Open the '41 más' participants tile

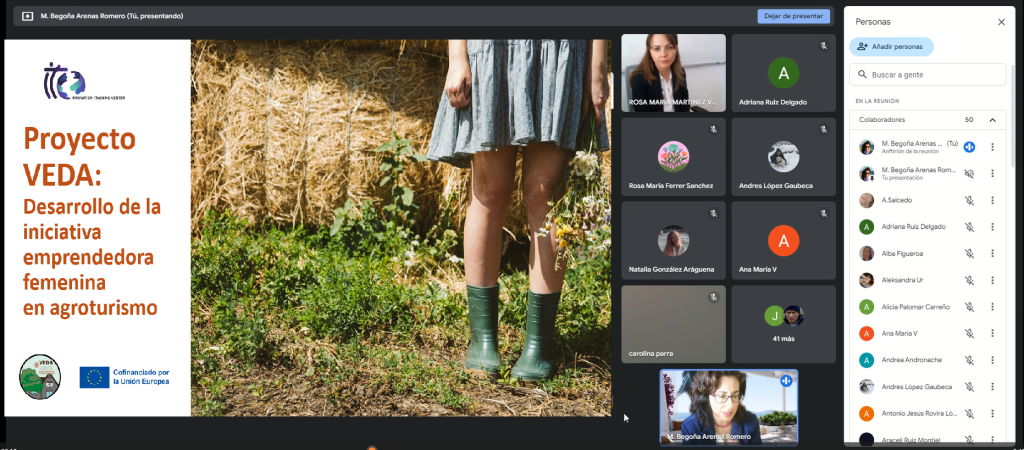783,324
